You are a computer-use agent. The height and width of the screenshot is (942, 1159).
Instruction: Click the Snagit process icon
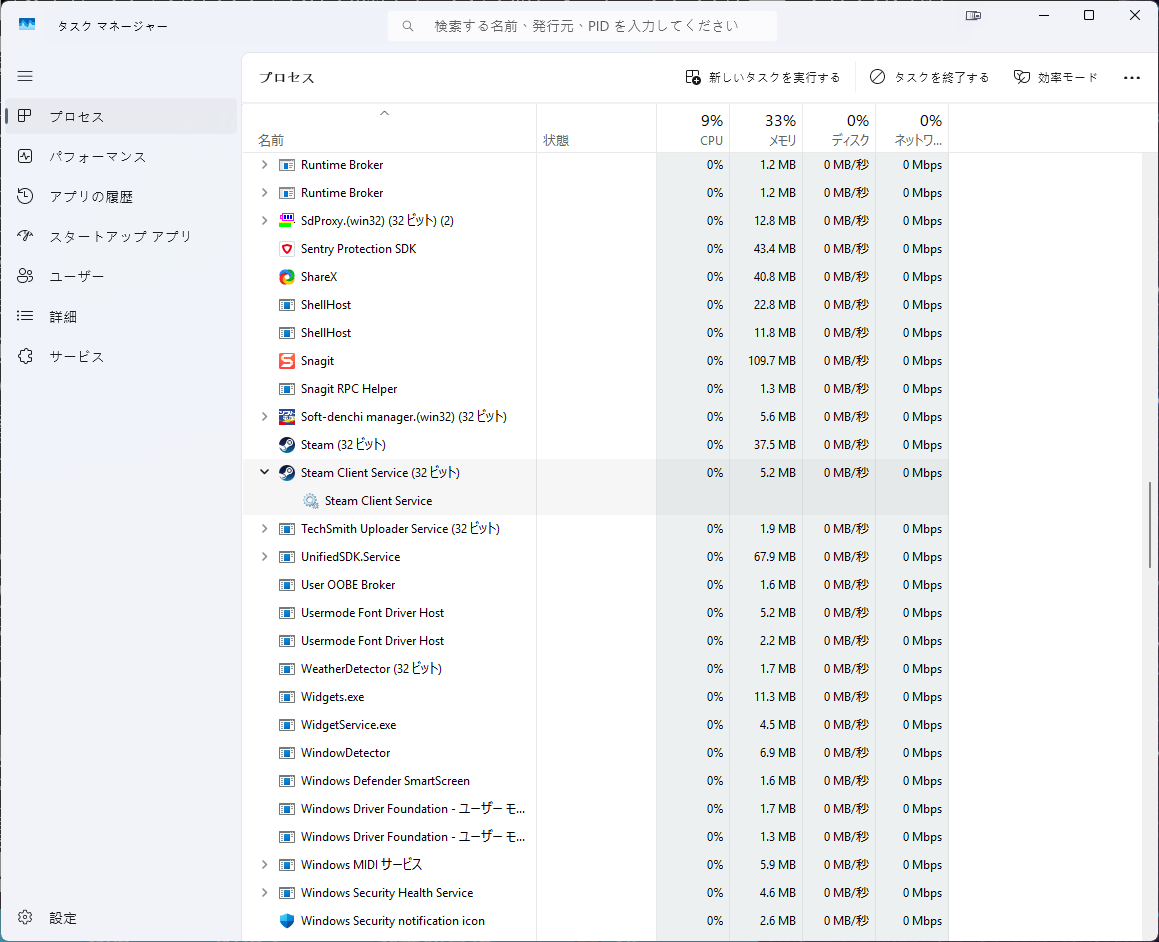click(x=287, y=361)
